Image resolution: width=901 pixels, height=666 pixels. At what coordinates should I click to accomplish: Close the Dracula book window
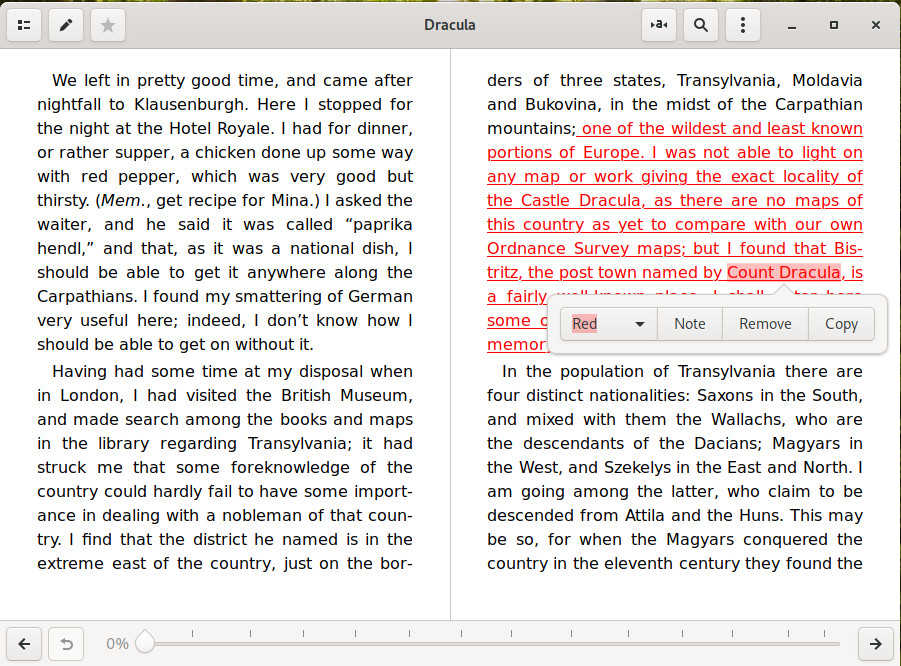tap(875, 25)
